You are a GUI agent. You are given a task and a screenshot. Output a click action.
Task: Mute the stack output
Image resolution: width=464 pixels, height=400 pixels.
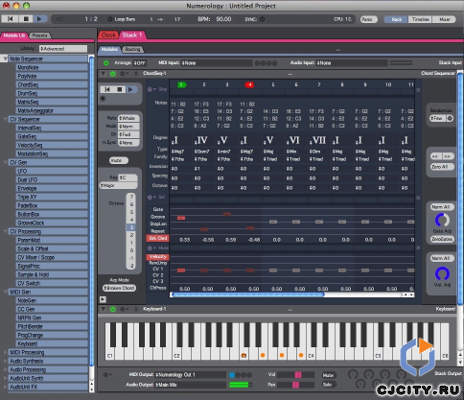328,375
